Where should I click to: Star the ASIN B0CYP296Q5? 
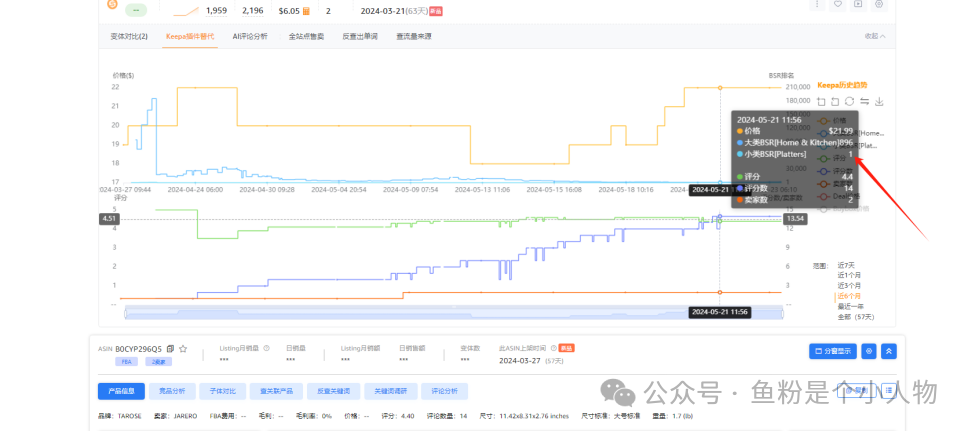click(183, 349)
